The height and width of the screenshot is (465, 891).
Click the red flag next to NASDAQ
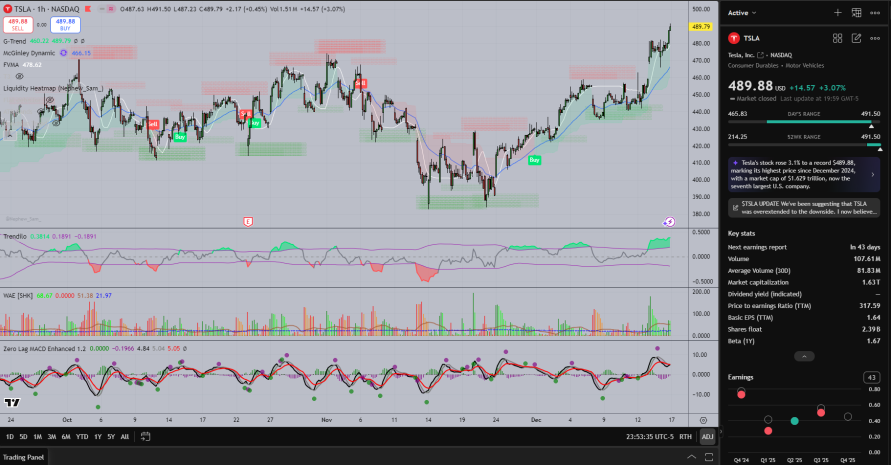coord(88,9)
